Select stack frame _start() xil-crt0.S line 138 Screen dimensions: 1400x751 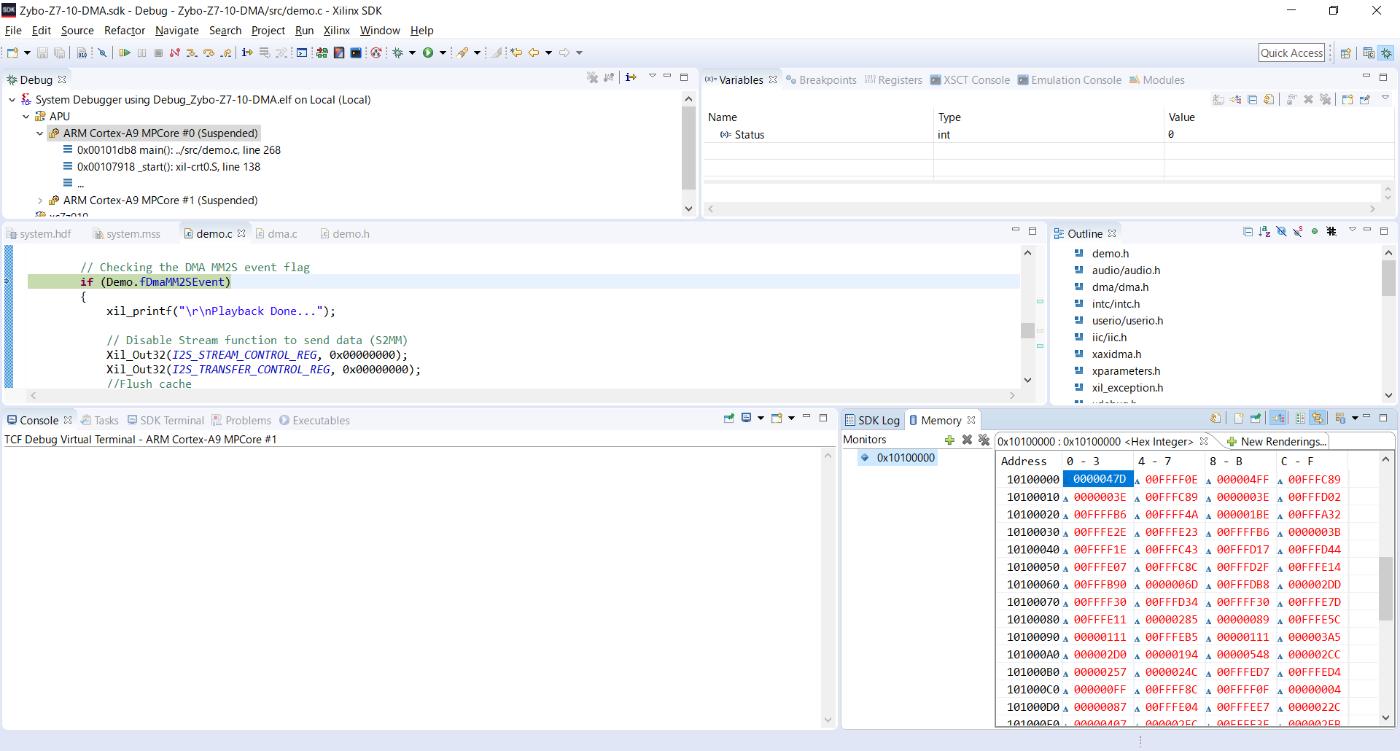(x=161, y=167)
